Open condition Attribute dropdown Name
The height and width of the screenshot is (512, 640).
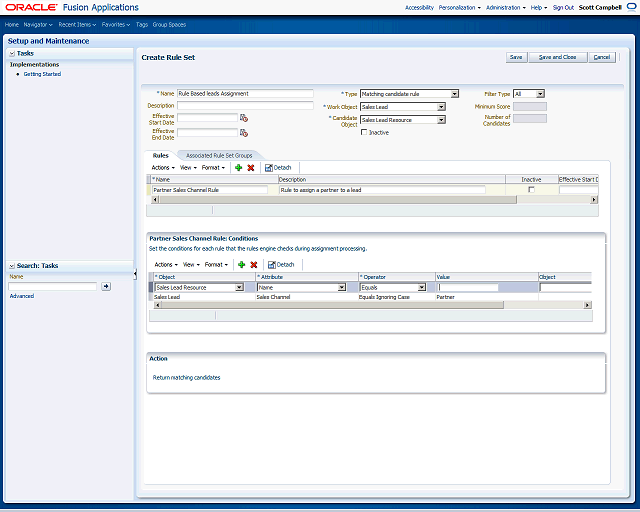(x=342, y=287)
